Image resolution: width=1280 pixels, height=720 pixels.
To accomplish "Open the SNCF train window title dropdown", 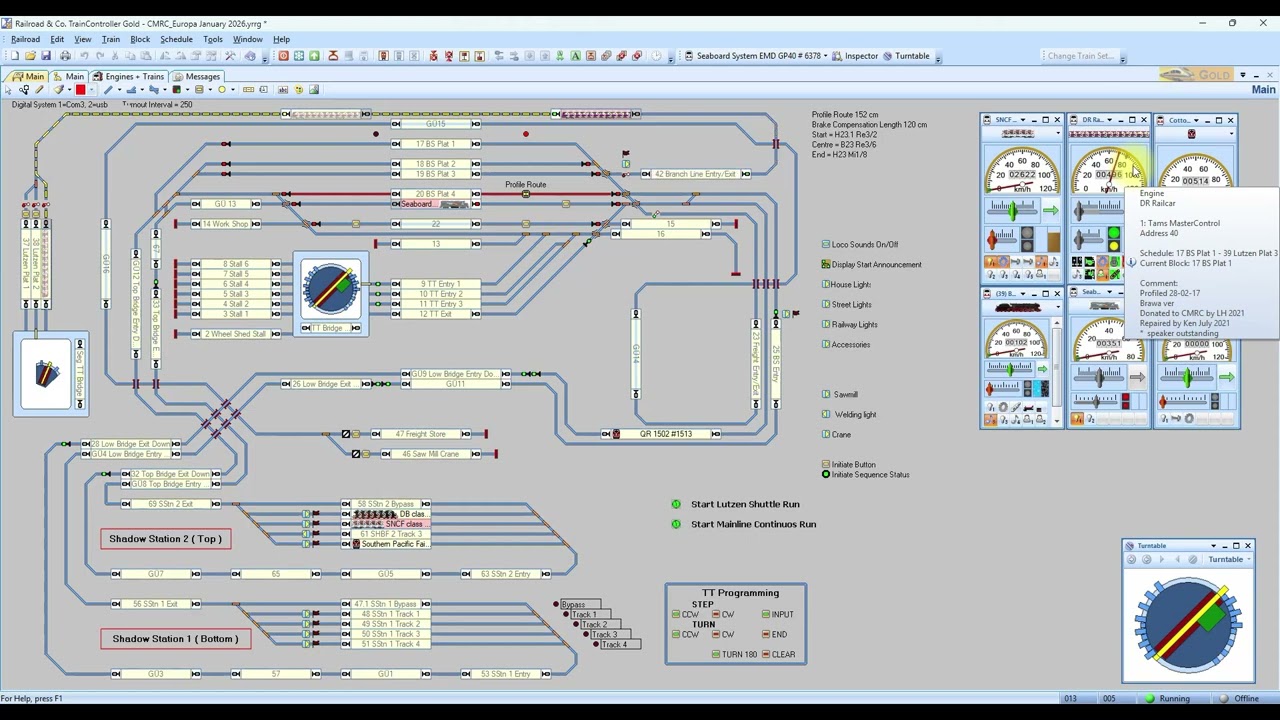I will pos(1022,121).
